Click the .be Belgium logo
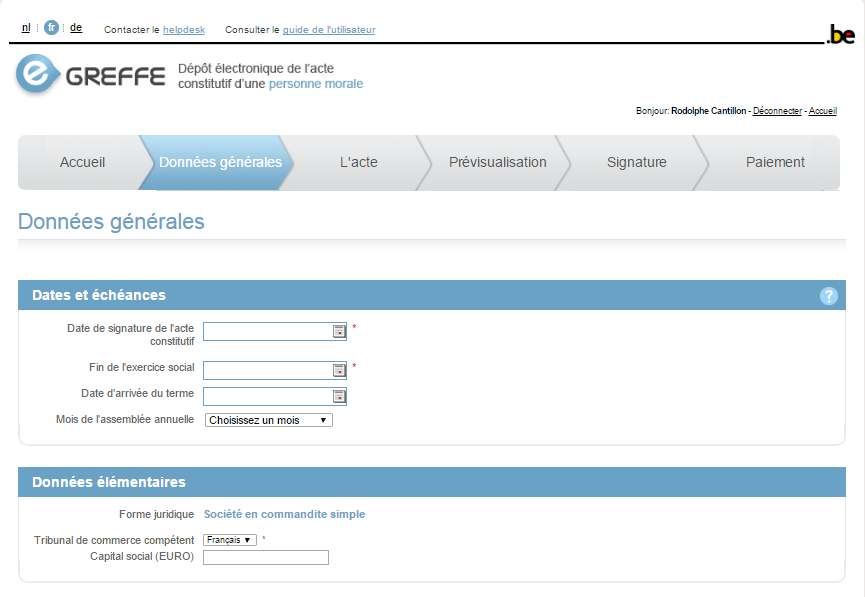Image resolution: width=865 pixels, height=597 pixels. tap(841, 36)
